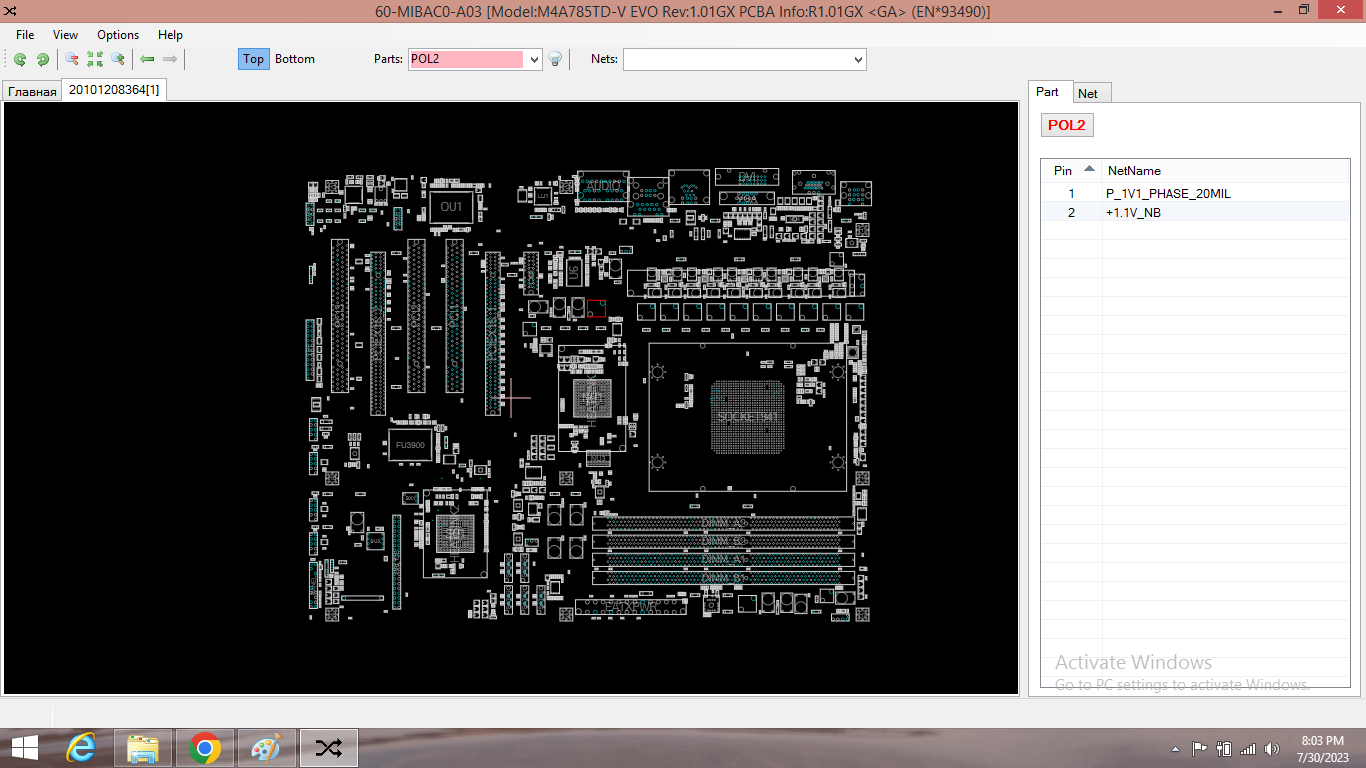Image resolution: width=1366 pixels, height=768 pixels.
Task: Select the +1.1V_NB net row
Action: (1133, 213)
